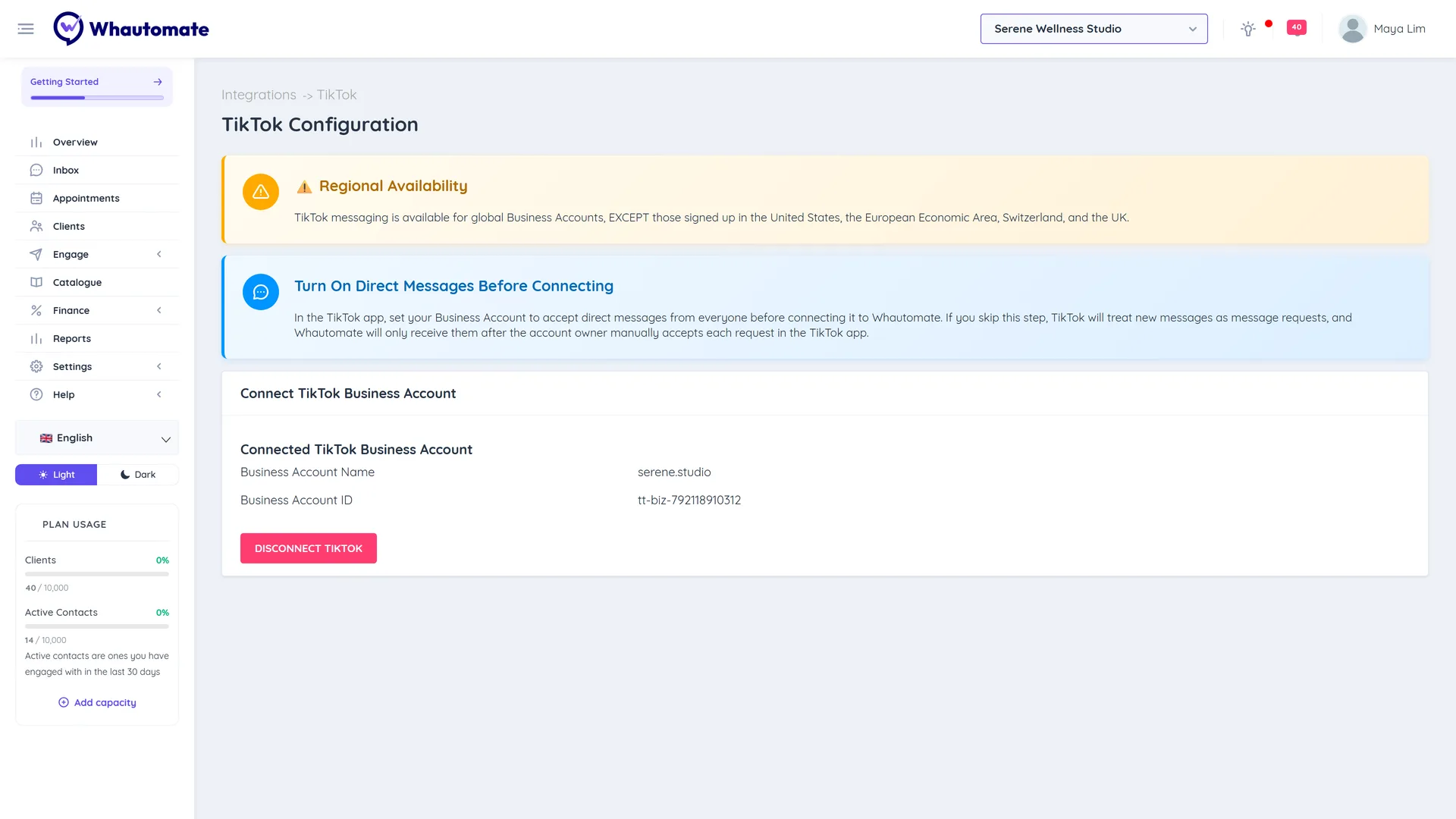Click the Add capacity link
This screenshot has height=819, width=1456.
97,703
